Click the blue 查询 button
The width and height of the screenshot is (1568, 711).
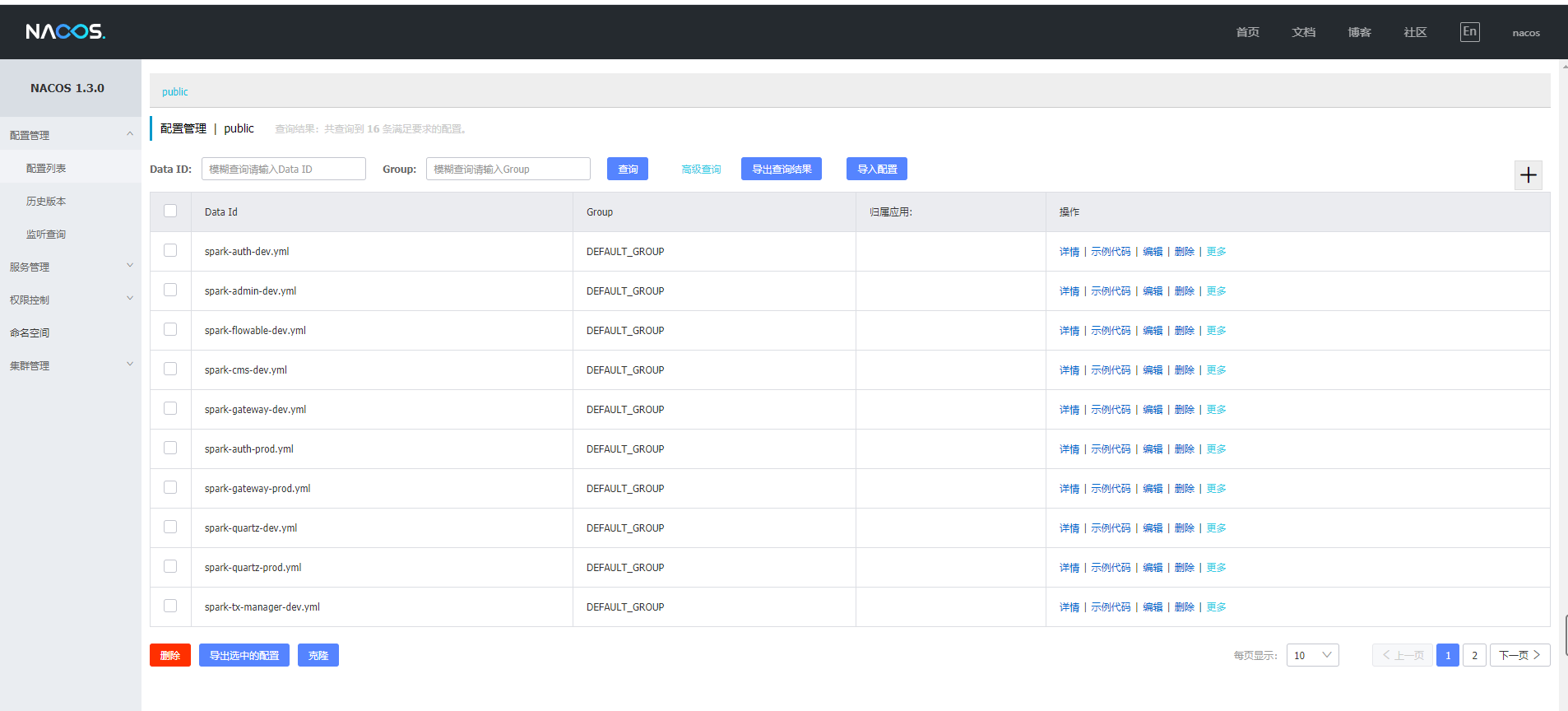tap(628, 169)
